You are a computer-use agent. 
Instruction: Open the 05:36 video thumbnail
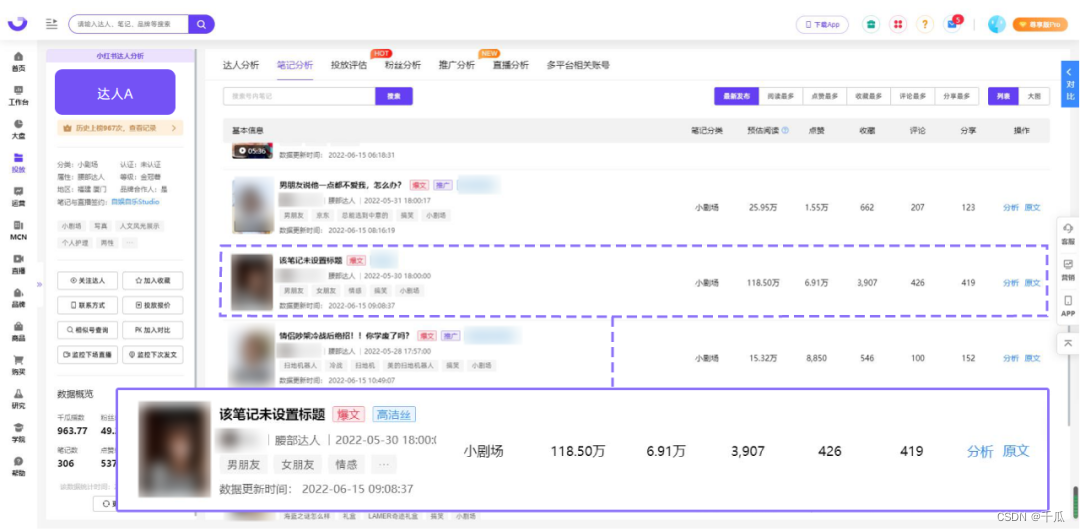tap(252, 150)
